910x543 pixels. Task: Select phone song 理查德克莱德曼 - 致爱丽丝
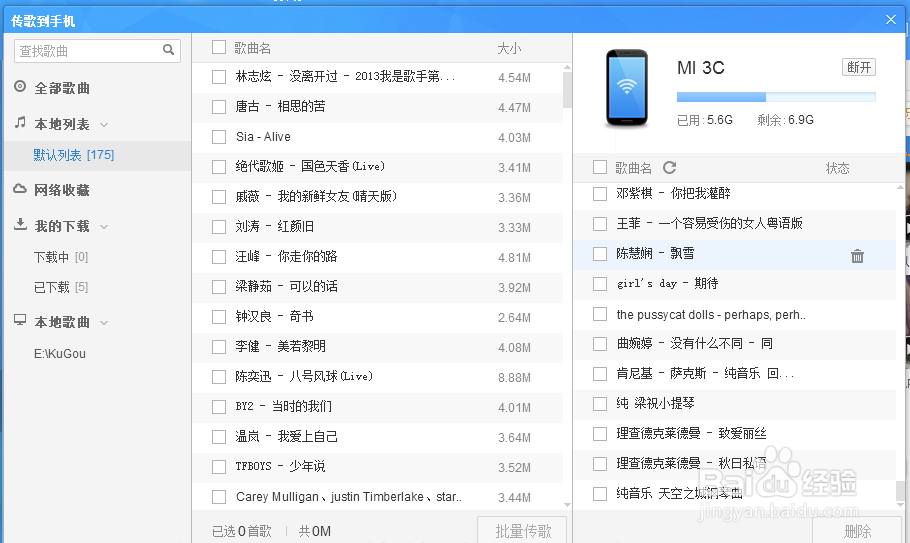pyautogui.click(x=735, y=434)
